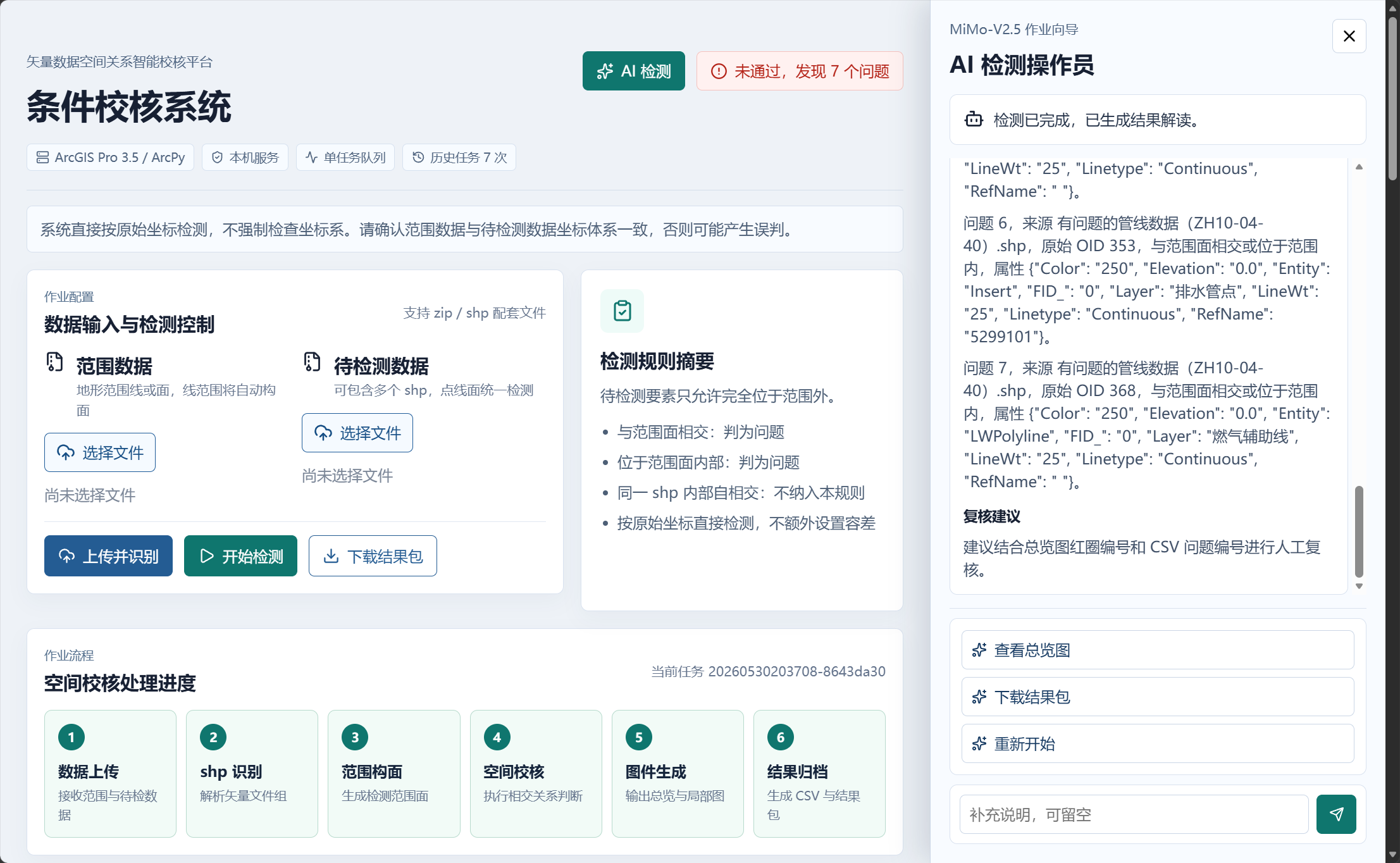This screenshot has height=863, width=1400.
Task: Click the robot icon beside 检测已完成 message
Action: click(974, 119)
